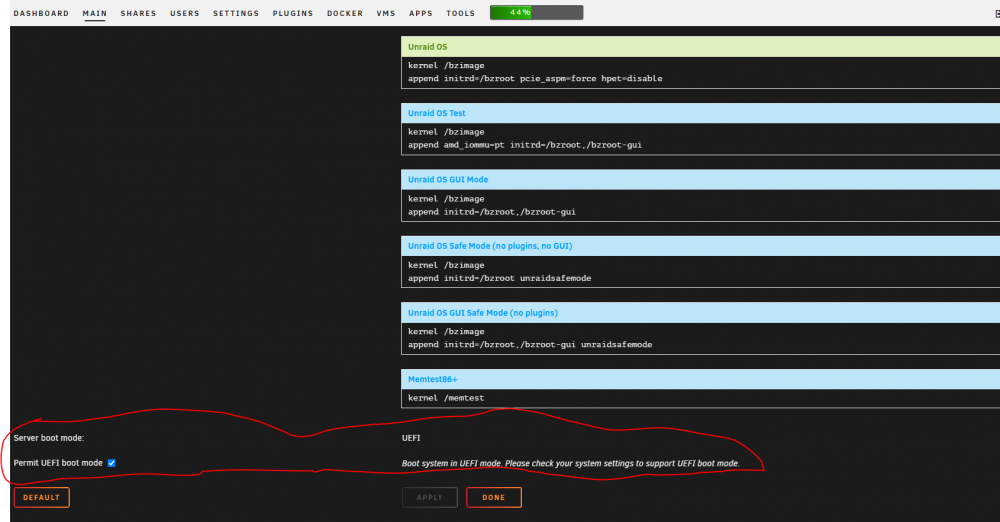1000x522 pixels.
Task: Click into the GUI Mode config text area
Action: (x=700, y=205)
